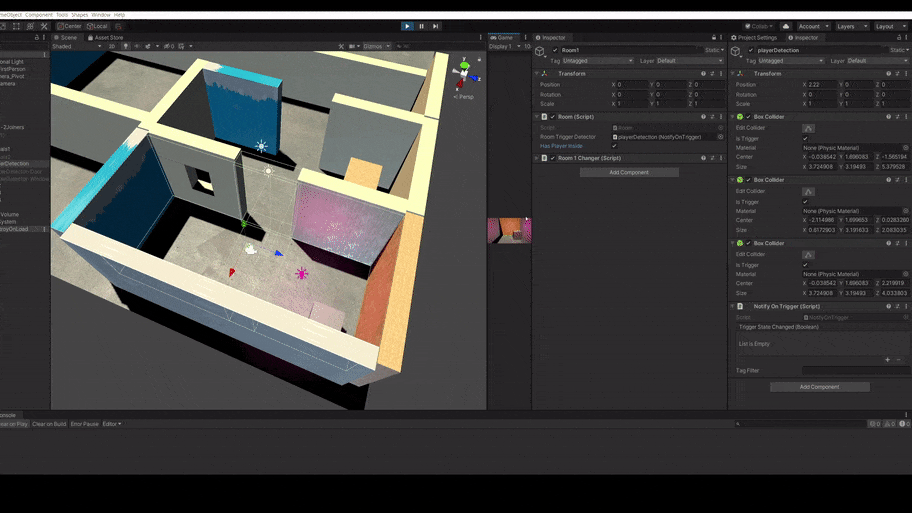Click the Game view preview thumbnail

[510, 230]
